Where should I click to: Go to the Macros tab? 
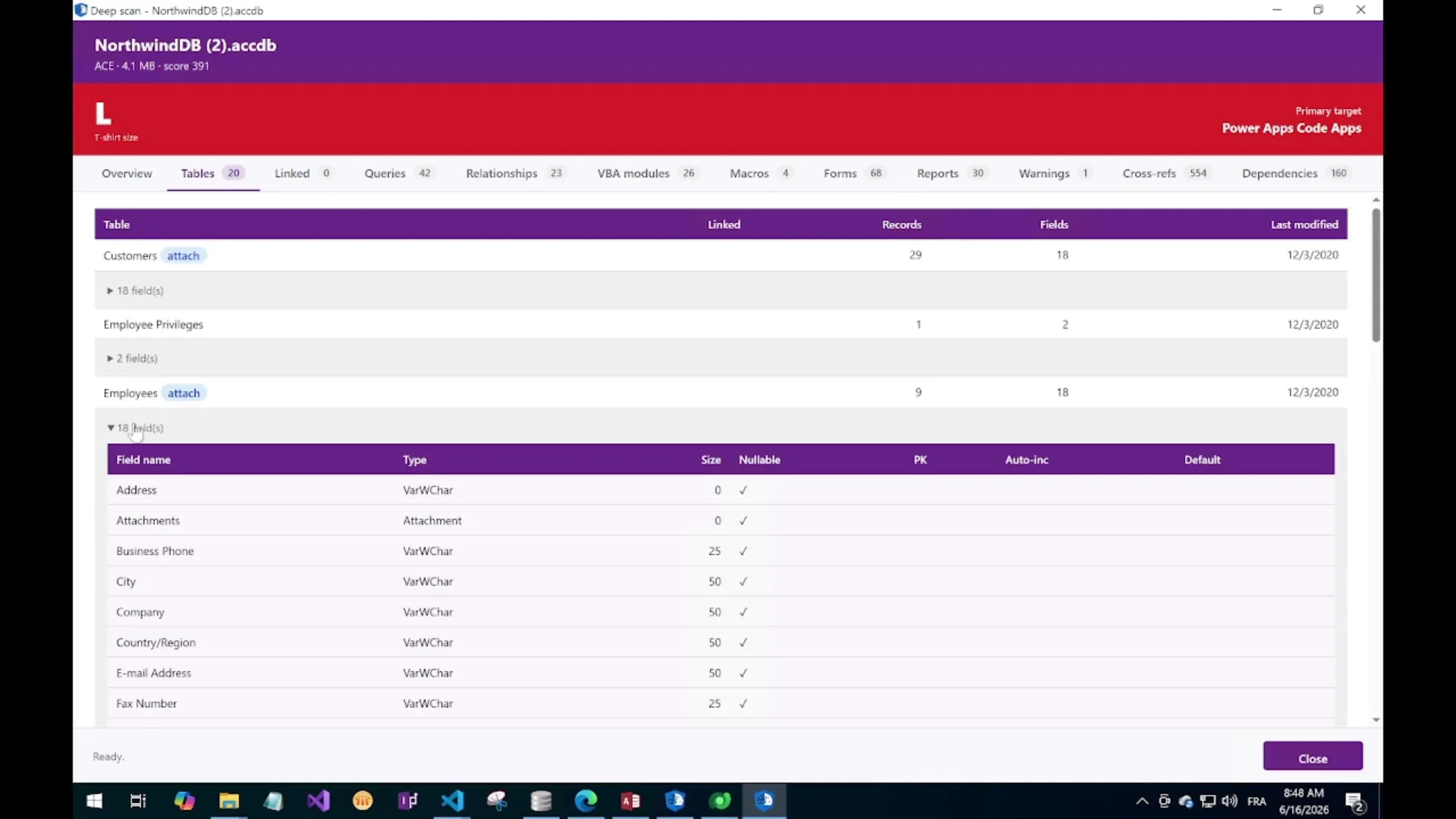[x=761, y=174]
